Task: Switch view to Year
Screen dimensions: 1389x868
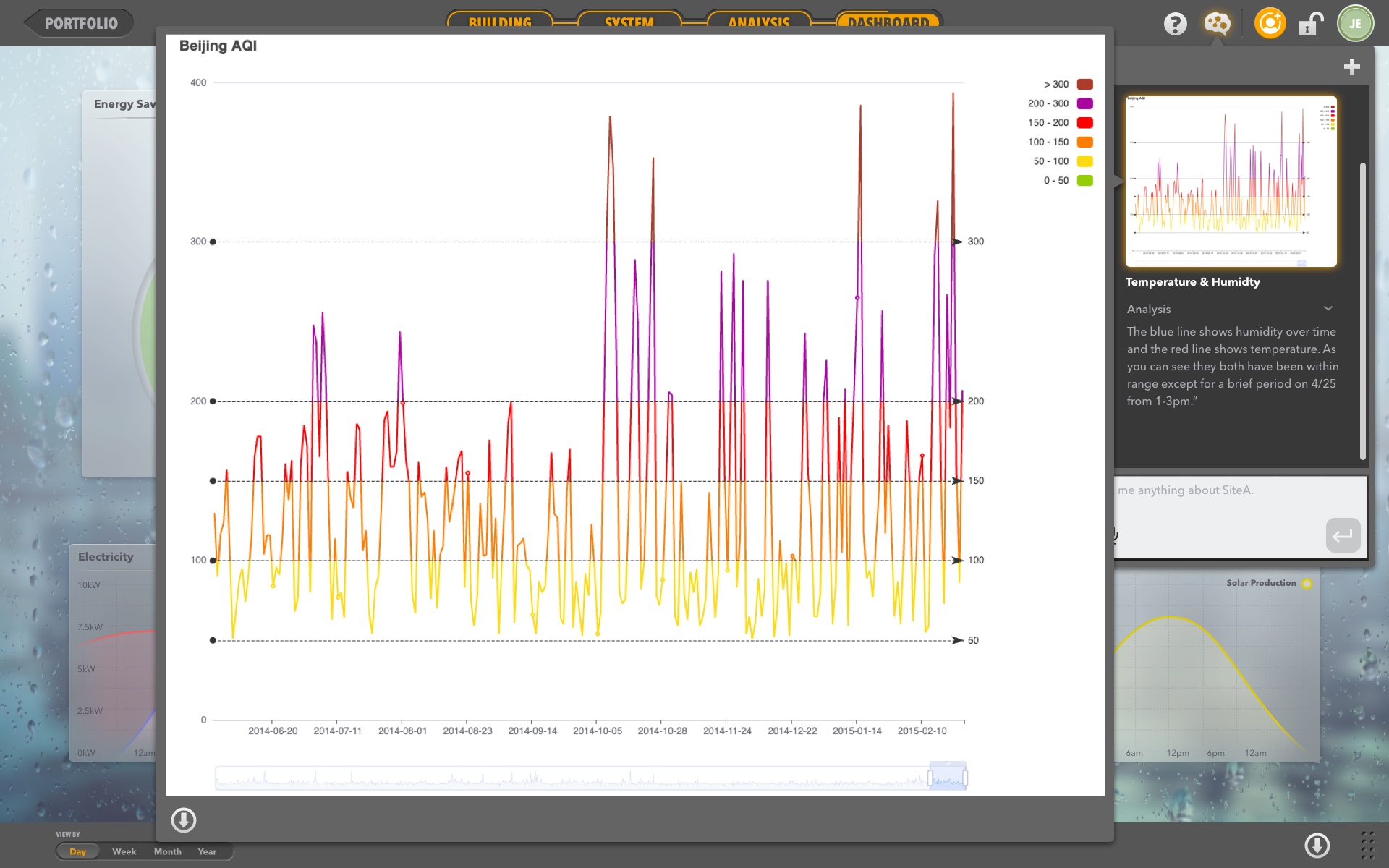Action: pyautogui.click(x=207, y=851)
